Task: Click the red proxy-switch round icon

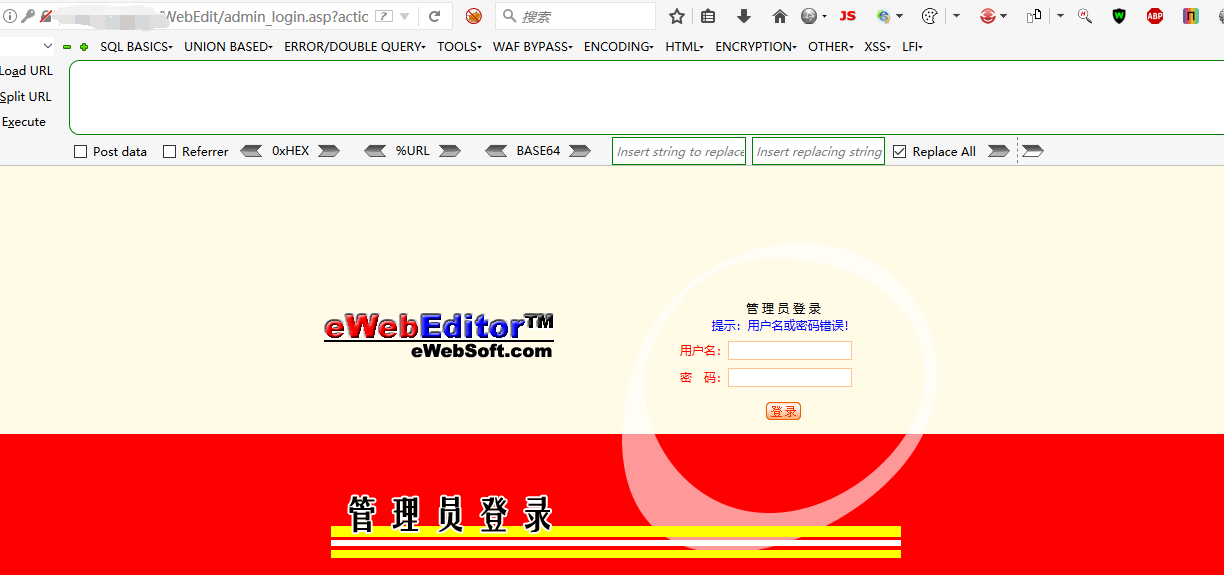Action: (988, 16)
